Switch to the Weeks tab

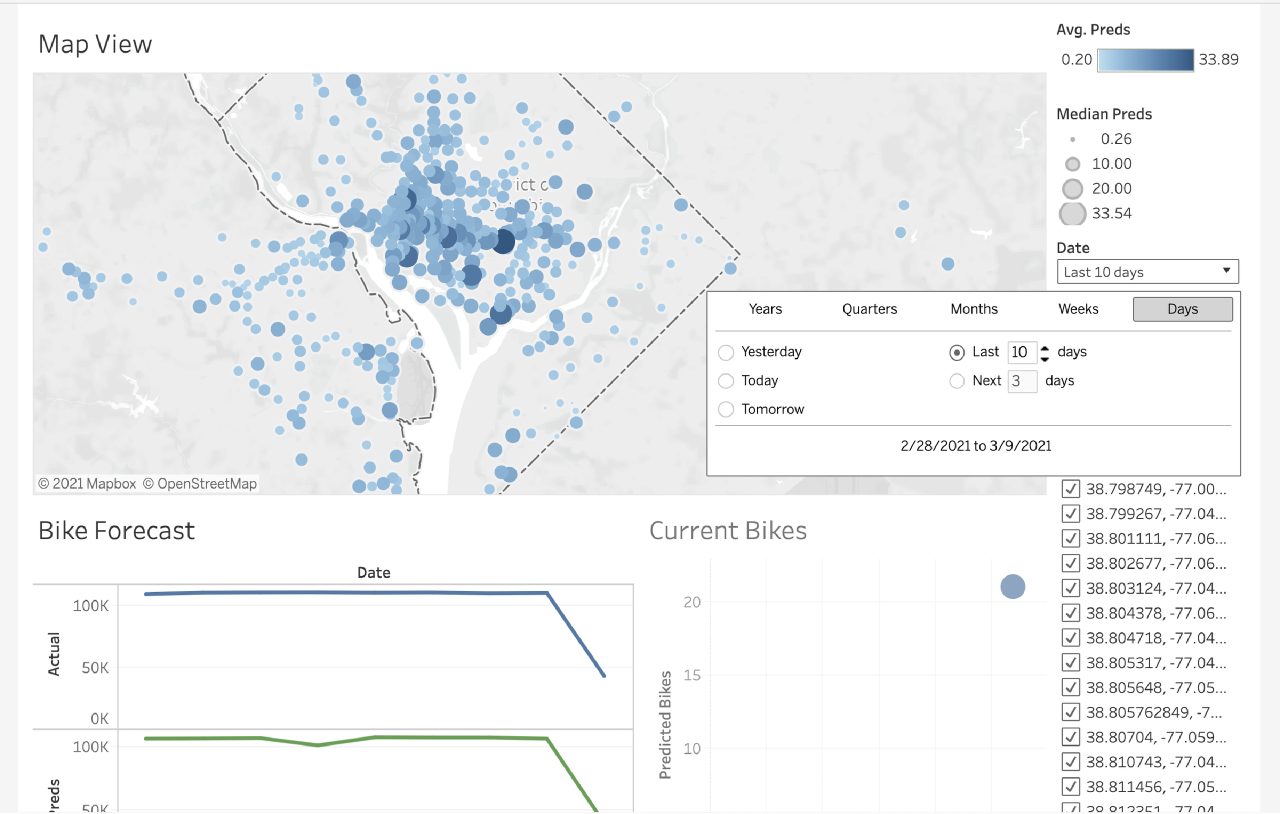(1078, 309)
